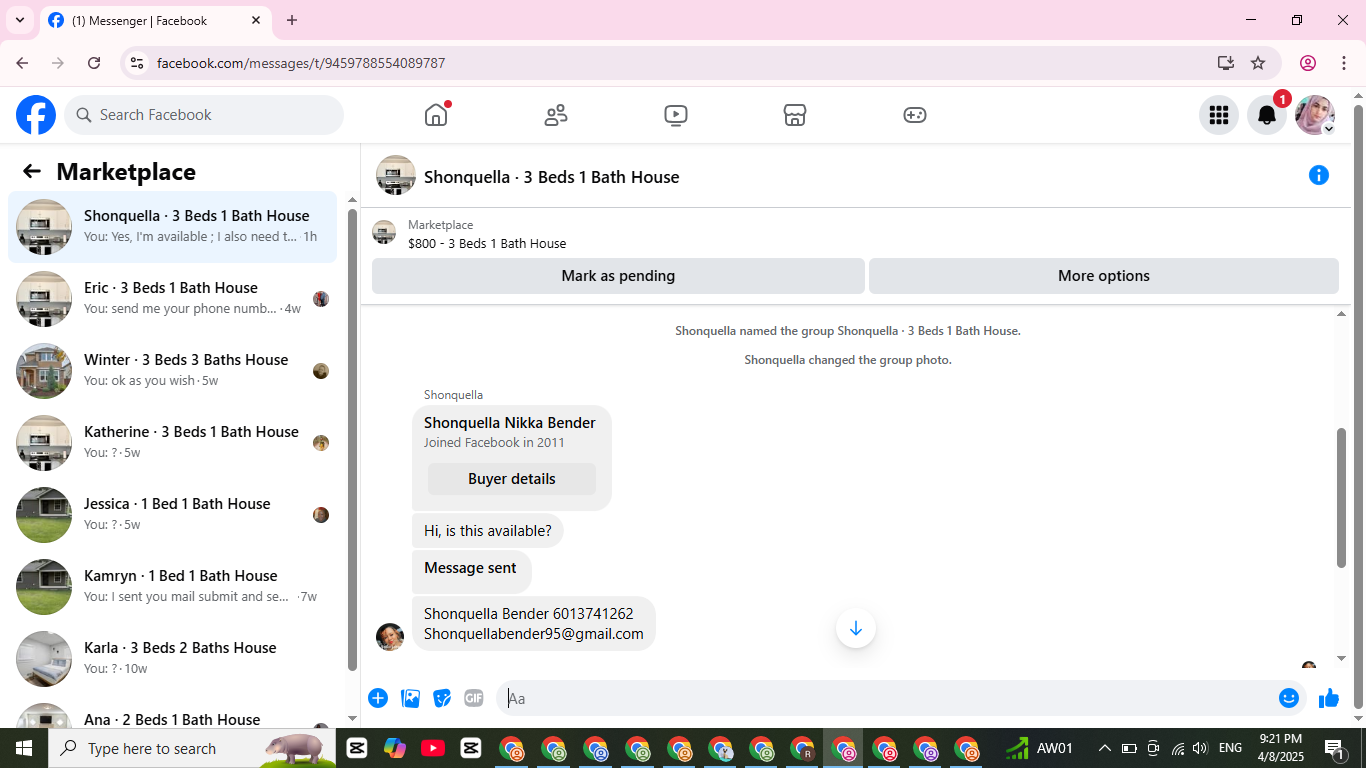Send a thumbs-up like
This screenshot has height=768, width=1366.
pos(1329,698)
